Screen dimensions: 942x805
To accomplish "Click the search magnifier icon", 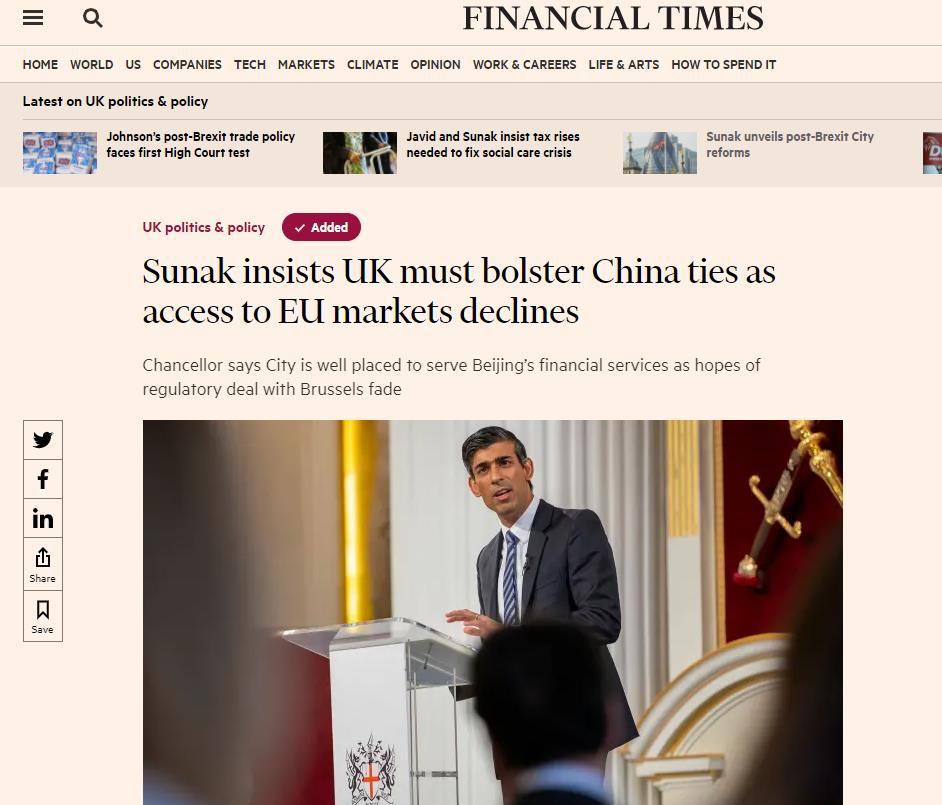I will pyautogui.click(x=93, y=18).
